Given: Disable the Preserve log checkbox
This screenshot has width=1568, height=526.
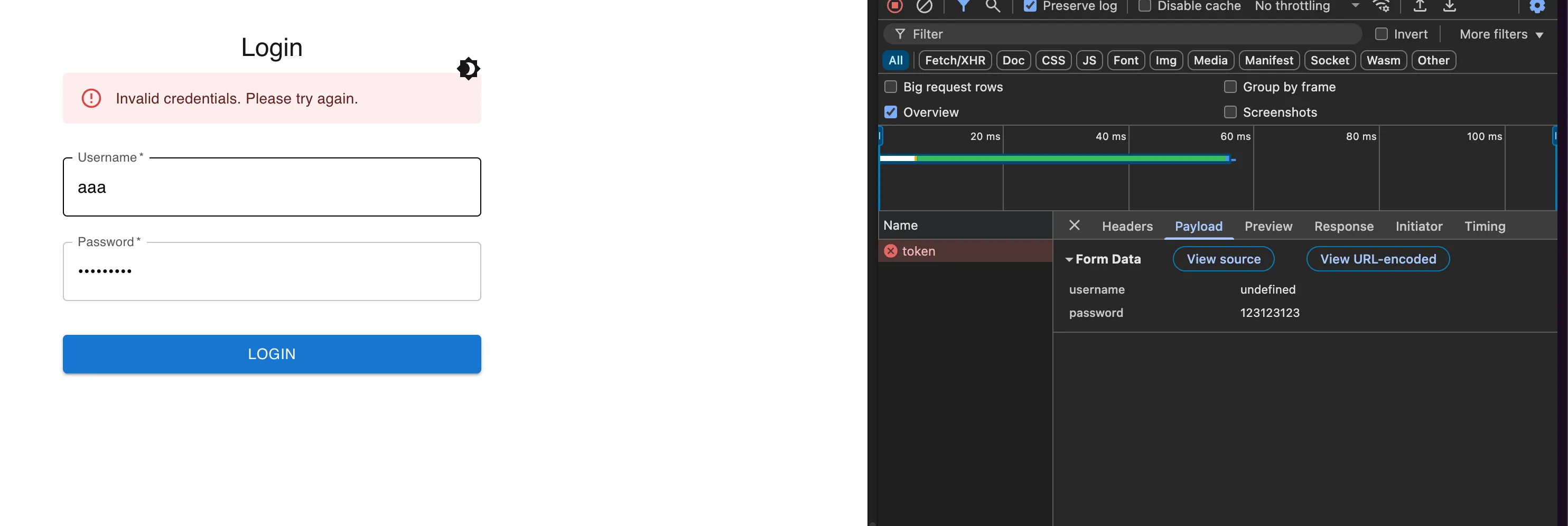Looking at the screenshot, I should [1030, 6].
